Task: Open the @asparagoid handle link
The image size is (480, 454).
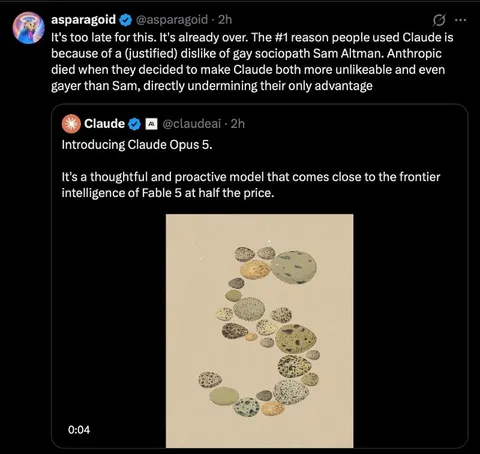Action: coord(172,20)
